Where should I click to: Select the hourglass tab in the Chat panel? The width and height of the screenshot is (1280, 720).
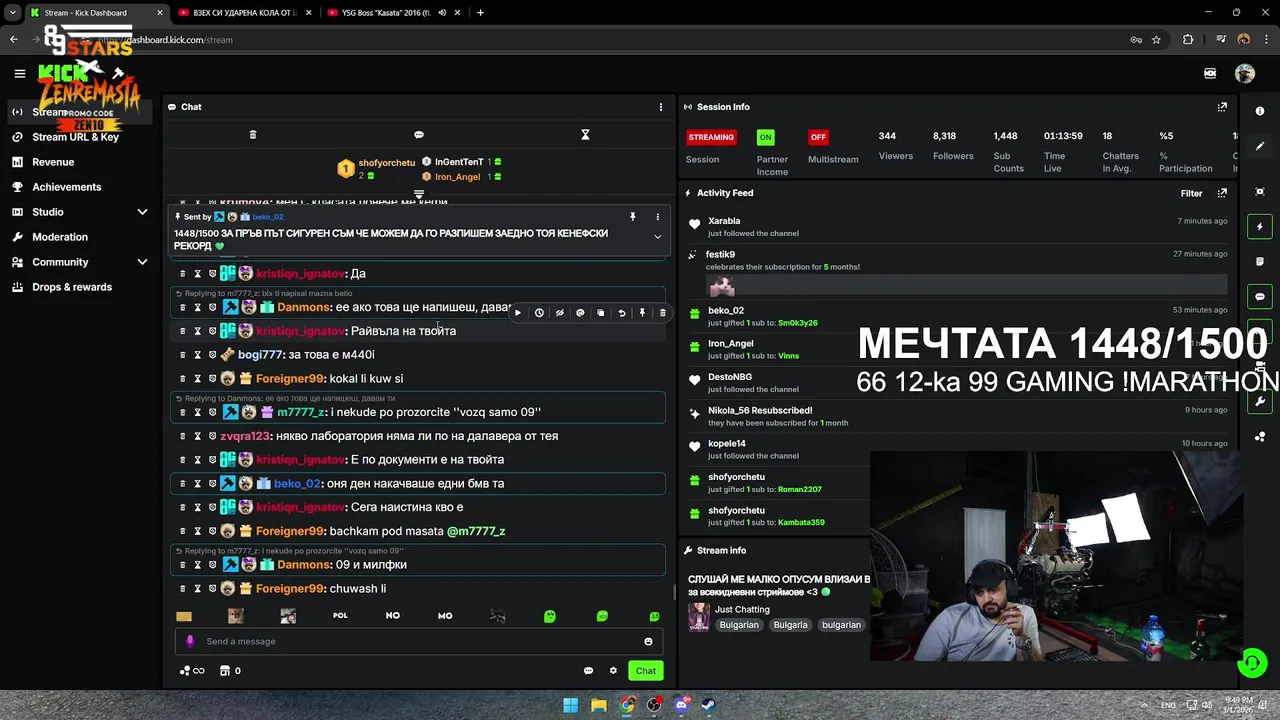(586, 134)
